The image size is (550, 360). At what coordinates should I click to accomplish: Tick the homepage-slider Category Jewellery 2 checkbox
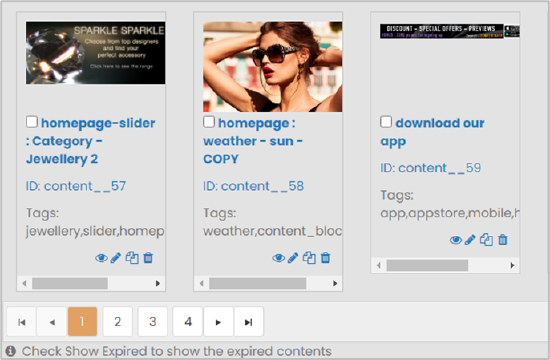[x=32, y=122]
